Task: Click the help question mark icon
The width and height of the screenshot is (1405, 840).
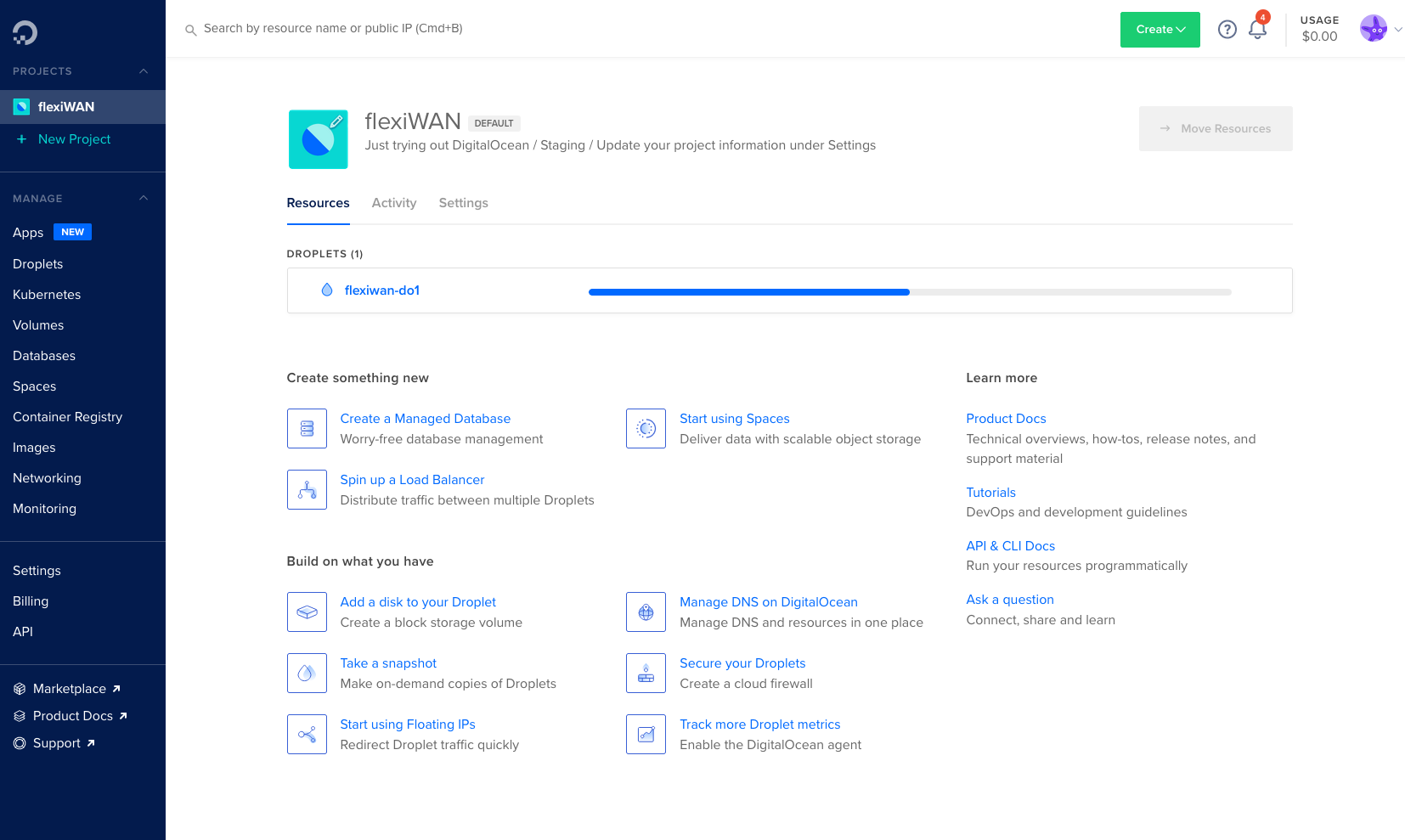Action: [x=1227, y=30]
